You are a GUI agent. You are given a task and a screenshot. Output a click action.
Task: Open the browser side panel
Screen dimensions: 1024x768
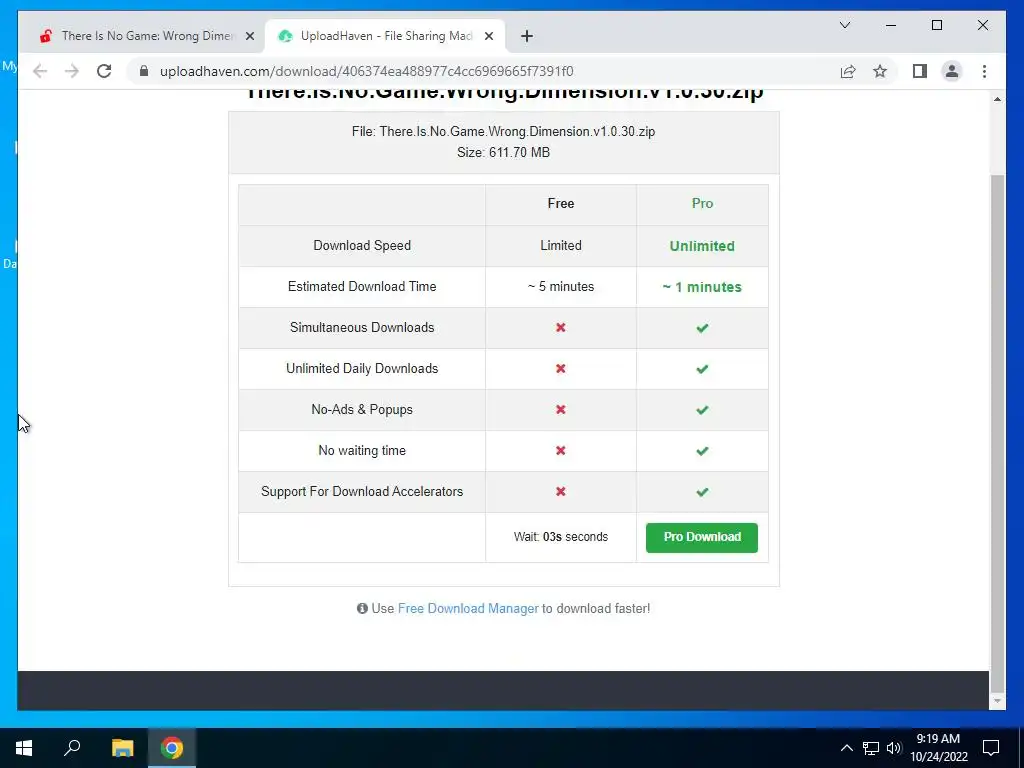point(920,71)
